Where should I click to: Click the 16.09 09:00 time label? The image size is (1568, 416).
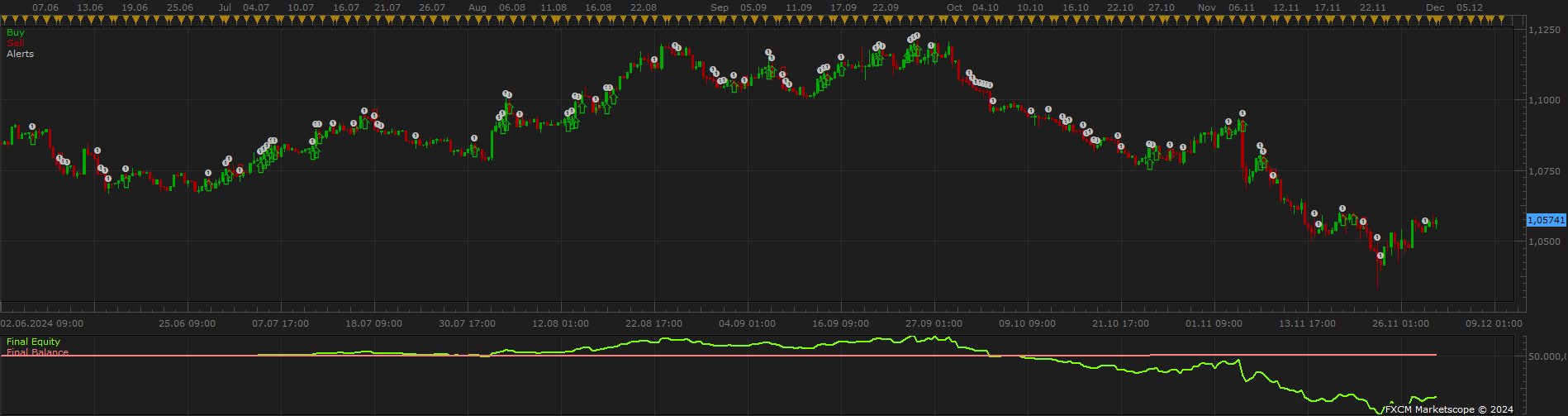(x=841, y=323)
